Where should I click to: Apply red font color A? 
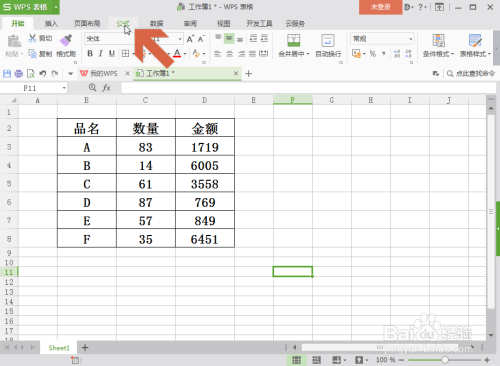(x=177, y=53)
